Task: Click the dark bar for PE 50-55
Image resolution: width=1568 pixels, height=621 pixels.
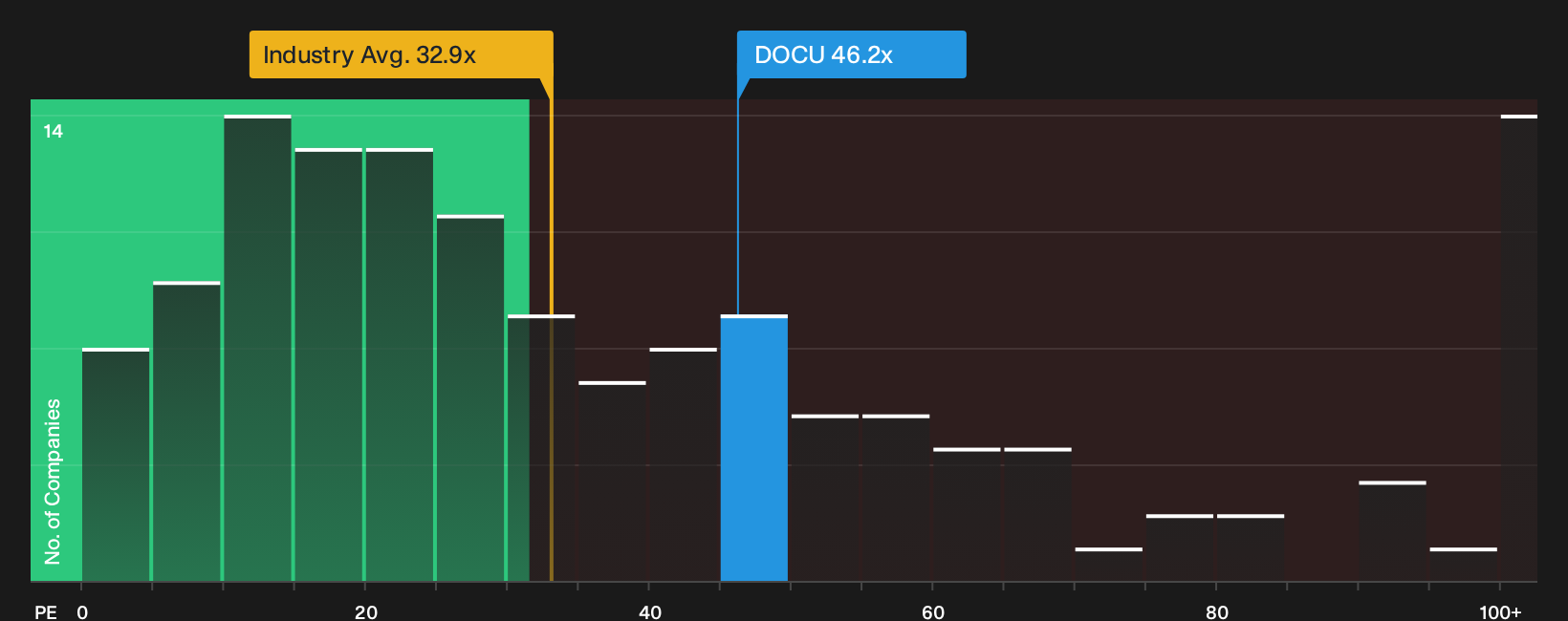Action: click(x=825, y=499)
